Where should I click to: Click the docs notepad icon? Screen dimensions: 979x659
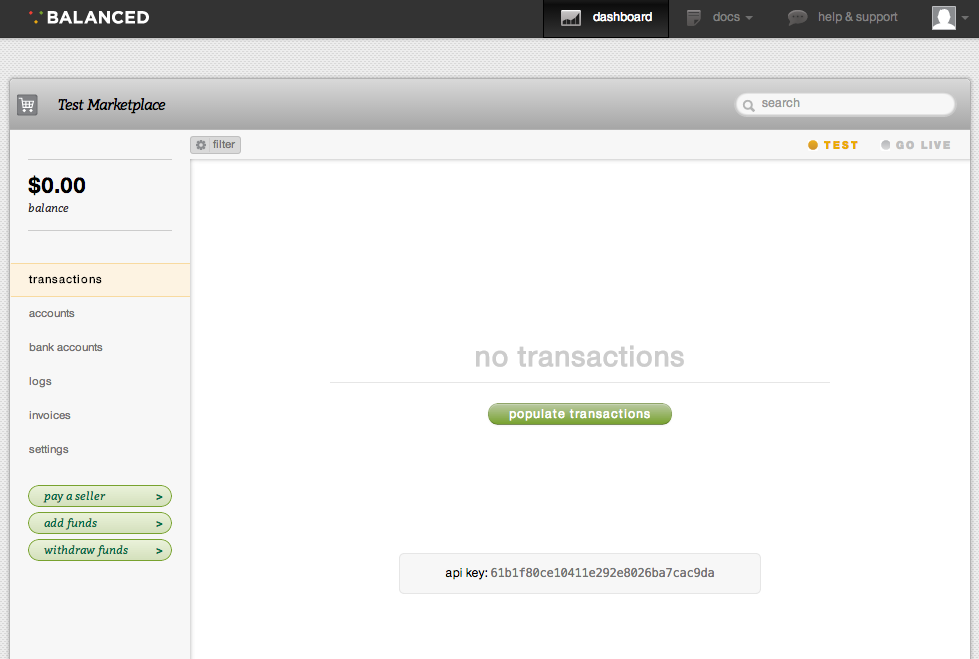[694, 17]
